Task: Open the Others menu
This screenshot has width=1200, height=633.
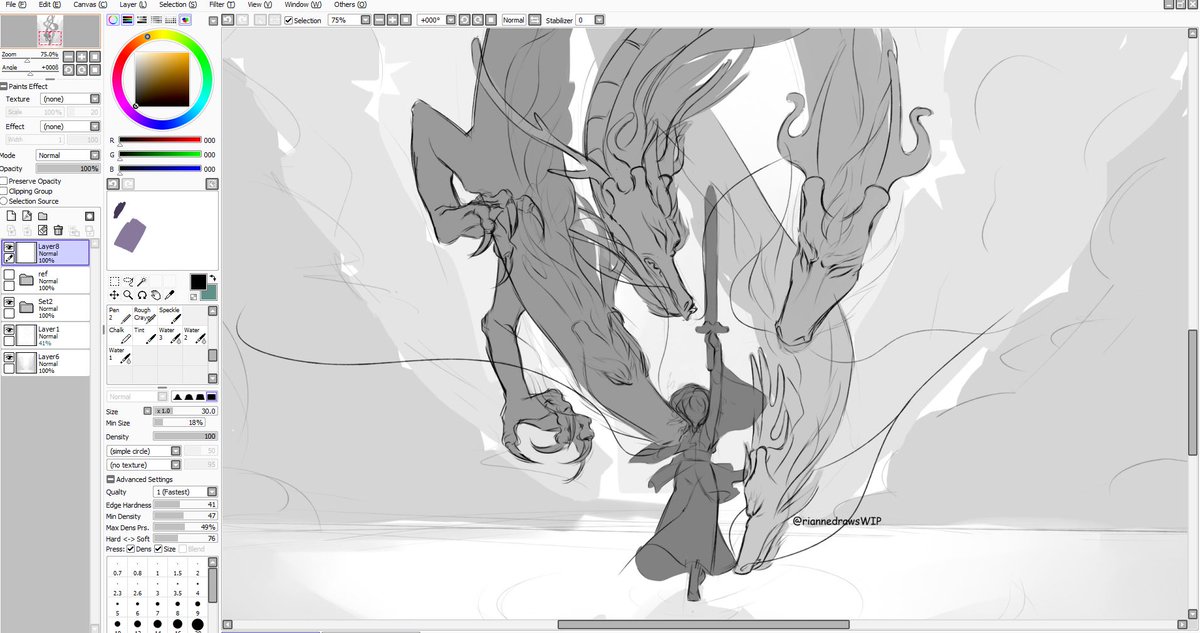Action: pyautogui.click(x=351, y=4)
